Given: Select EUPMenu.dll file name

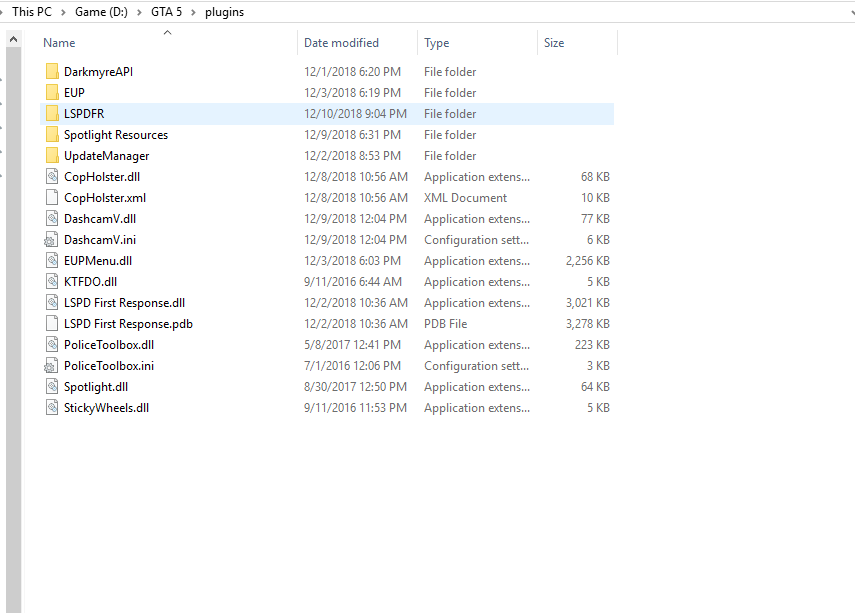Looking at the screenshot, I should click(x=98, y=261).
